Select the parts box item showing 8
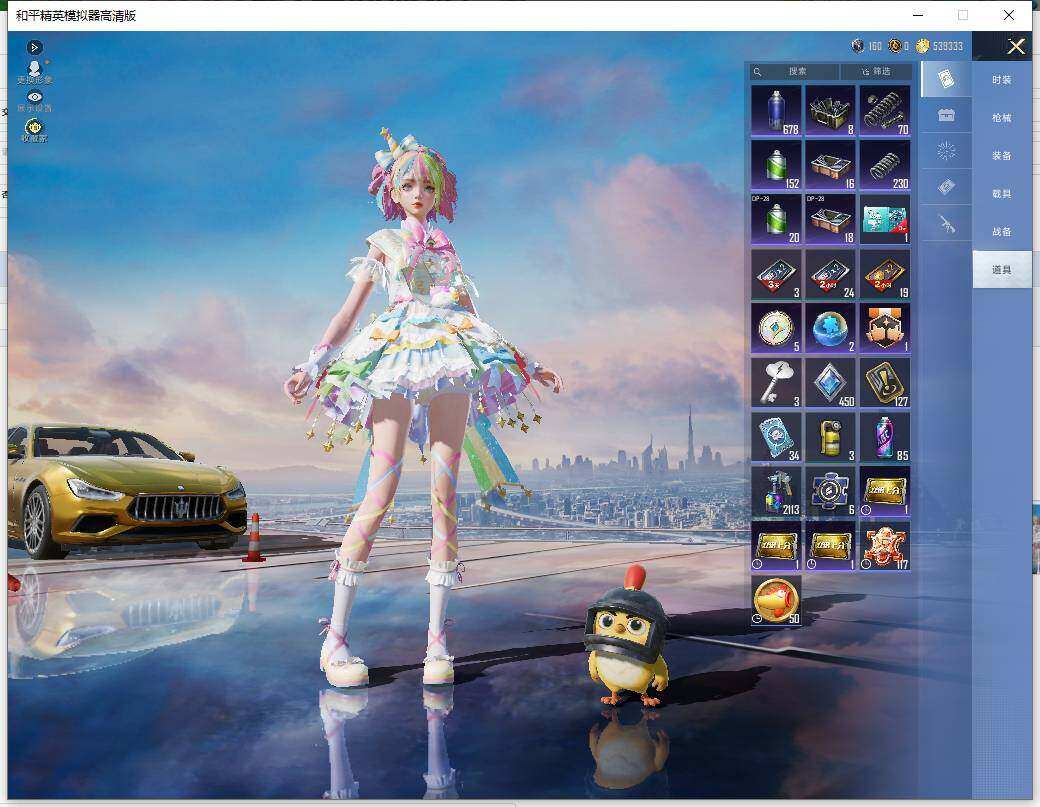1040x807 pixels. [x=830, y=110]
